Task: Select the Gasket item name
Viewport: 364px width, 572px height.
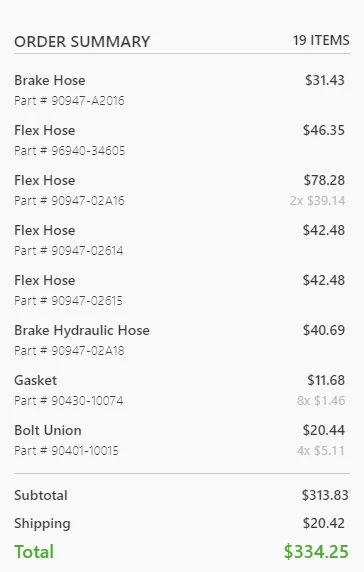Action: click(36, 380)
